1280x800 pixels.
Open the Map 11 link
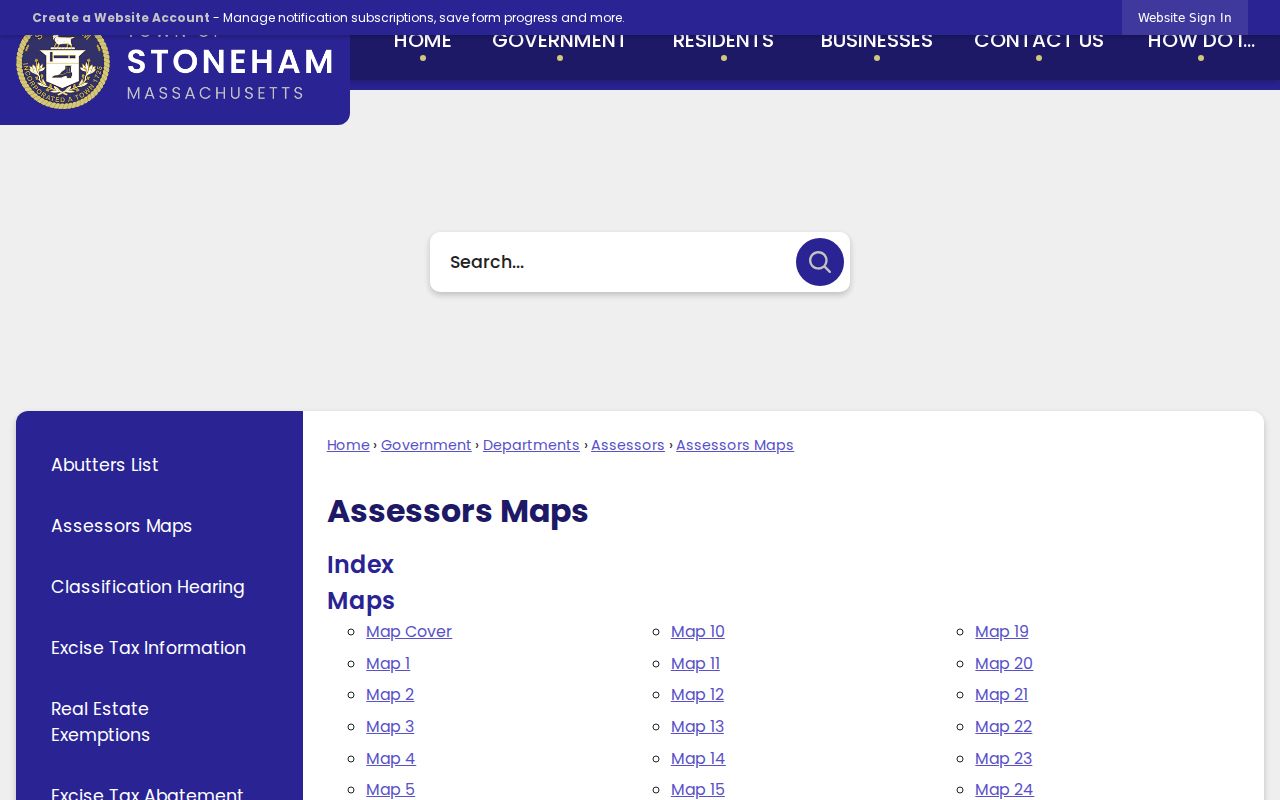(695, 664)
